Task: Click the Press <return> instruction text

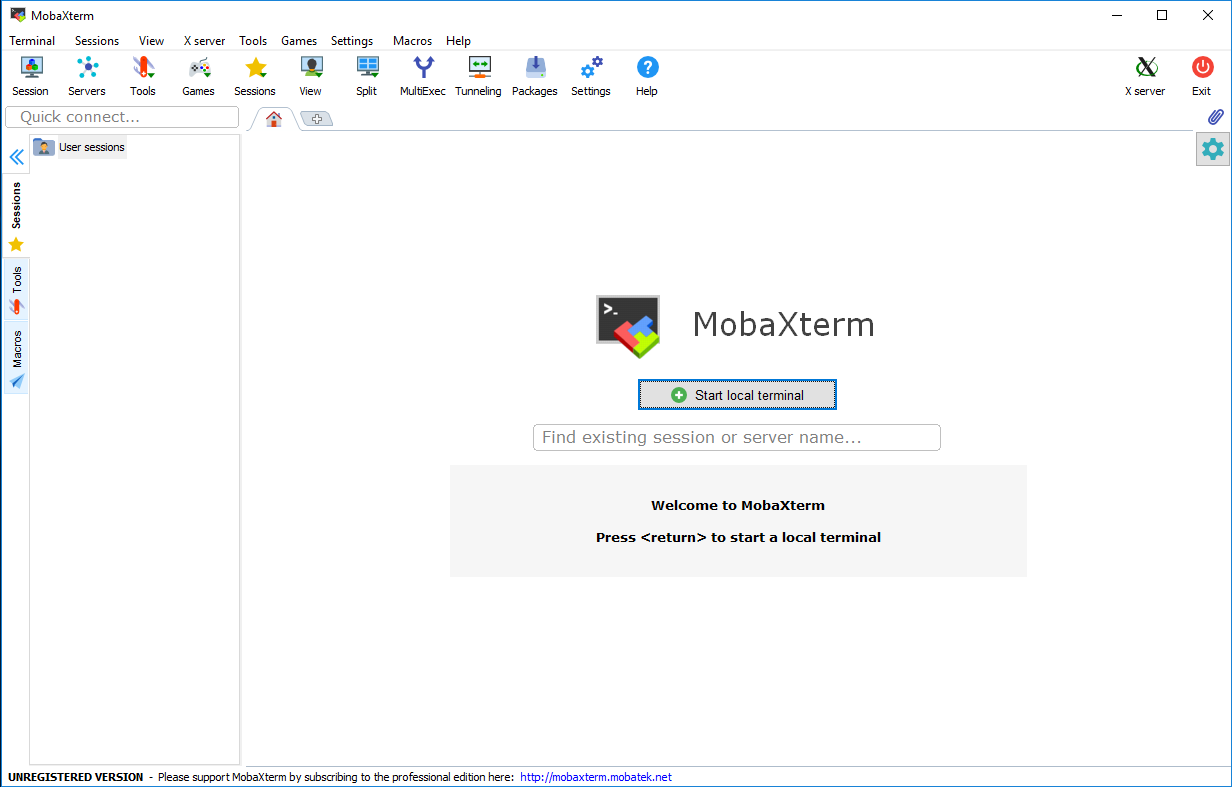Action: [x=738, y=537]
